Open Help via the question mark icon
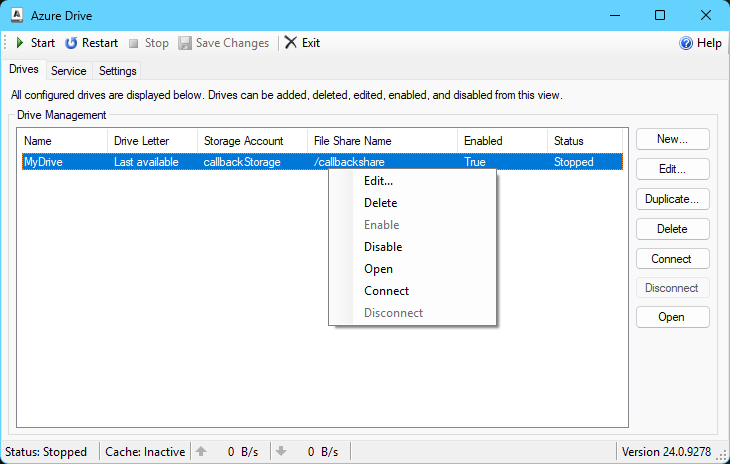Screen dimensions: 730x464 point(686,43)
